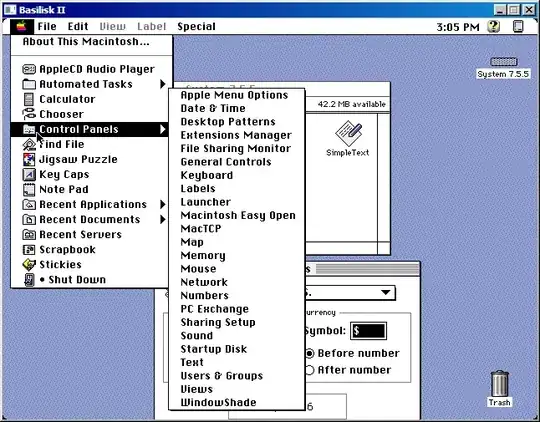Choose Sharing Setup control panel

pos(237,322)
